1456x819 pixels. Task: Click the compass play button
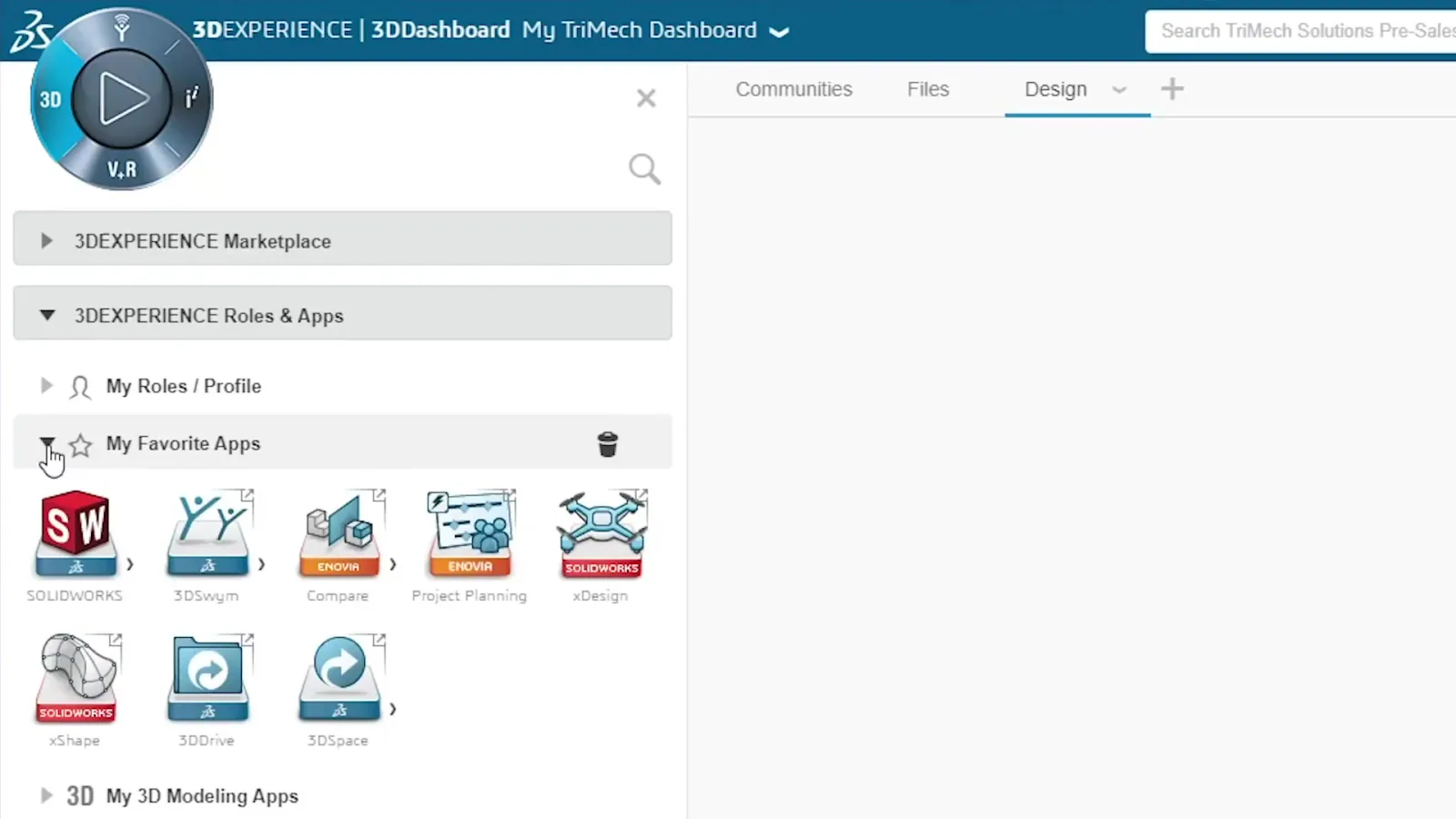pos(122,98)
